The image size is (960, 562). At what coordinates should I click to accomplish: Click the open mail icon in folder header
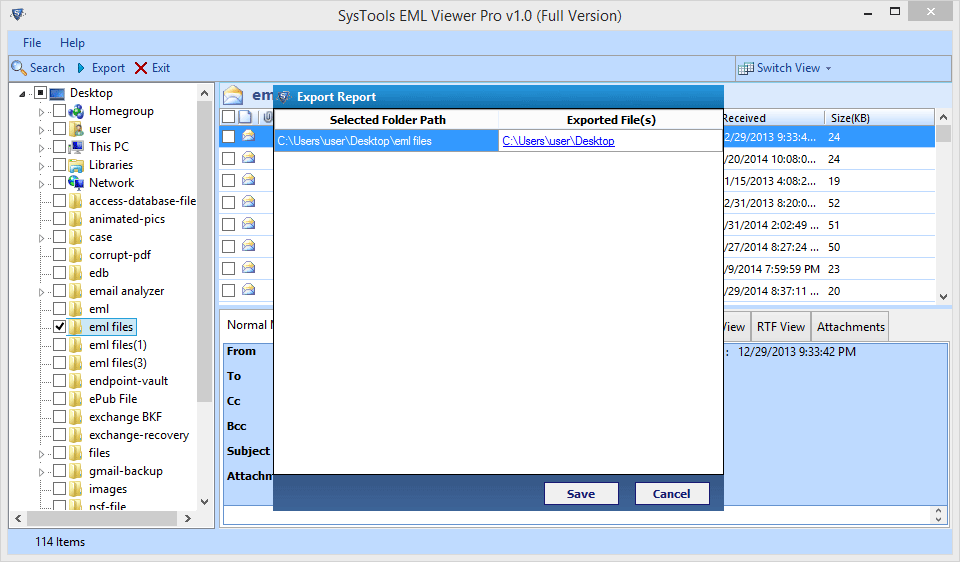[x=233, y=96]
